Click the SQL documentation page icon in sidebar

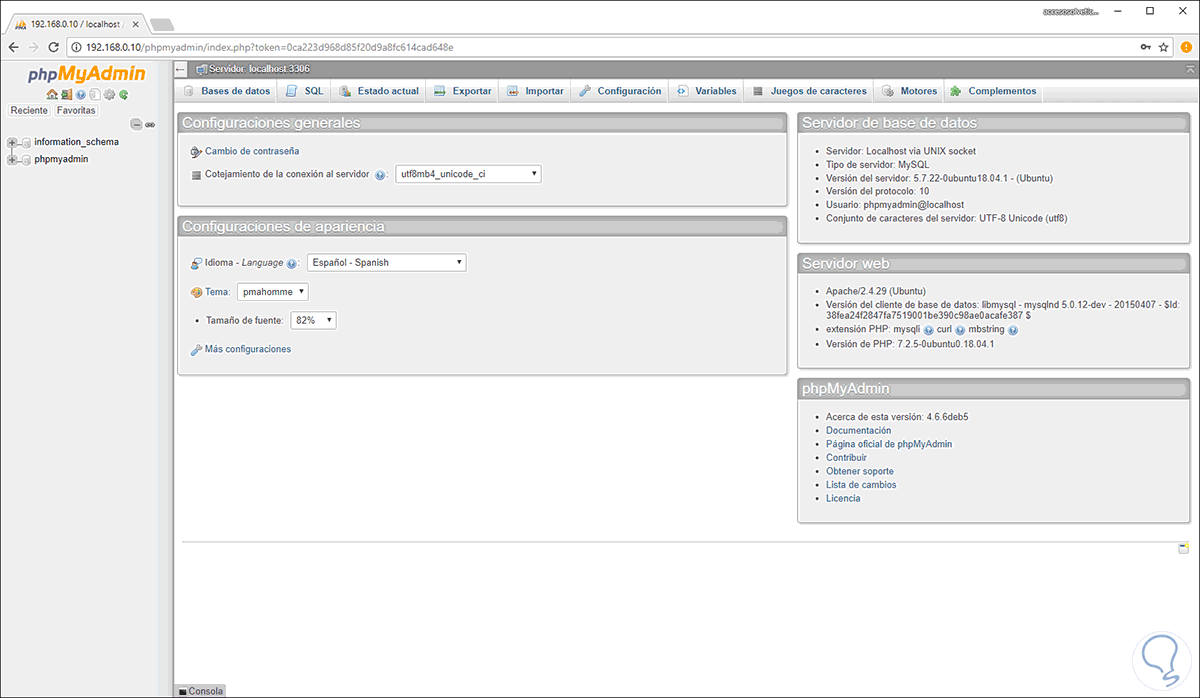95,94
